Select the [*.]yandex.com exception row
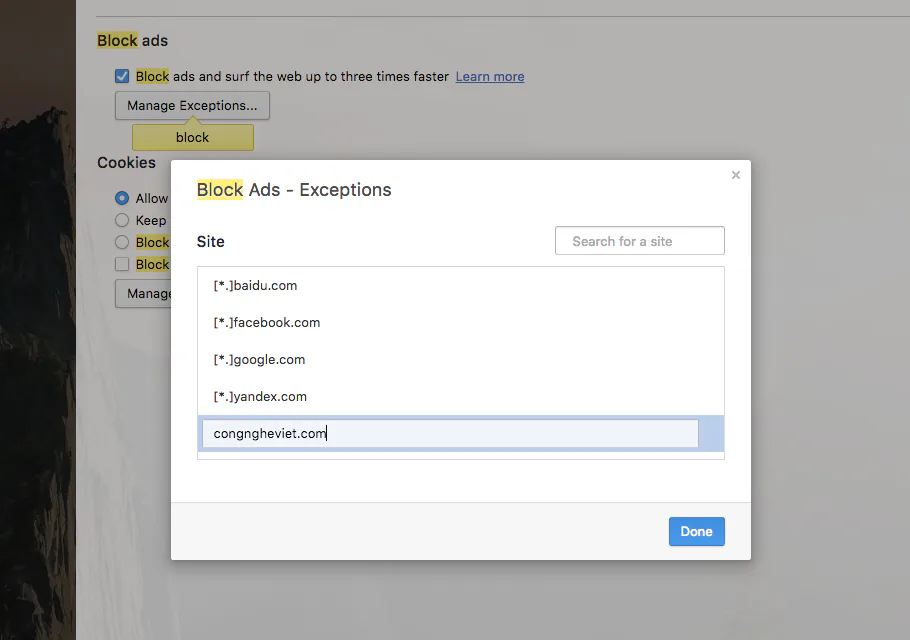910x640 pixels. (461, 397)
